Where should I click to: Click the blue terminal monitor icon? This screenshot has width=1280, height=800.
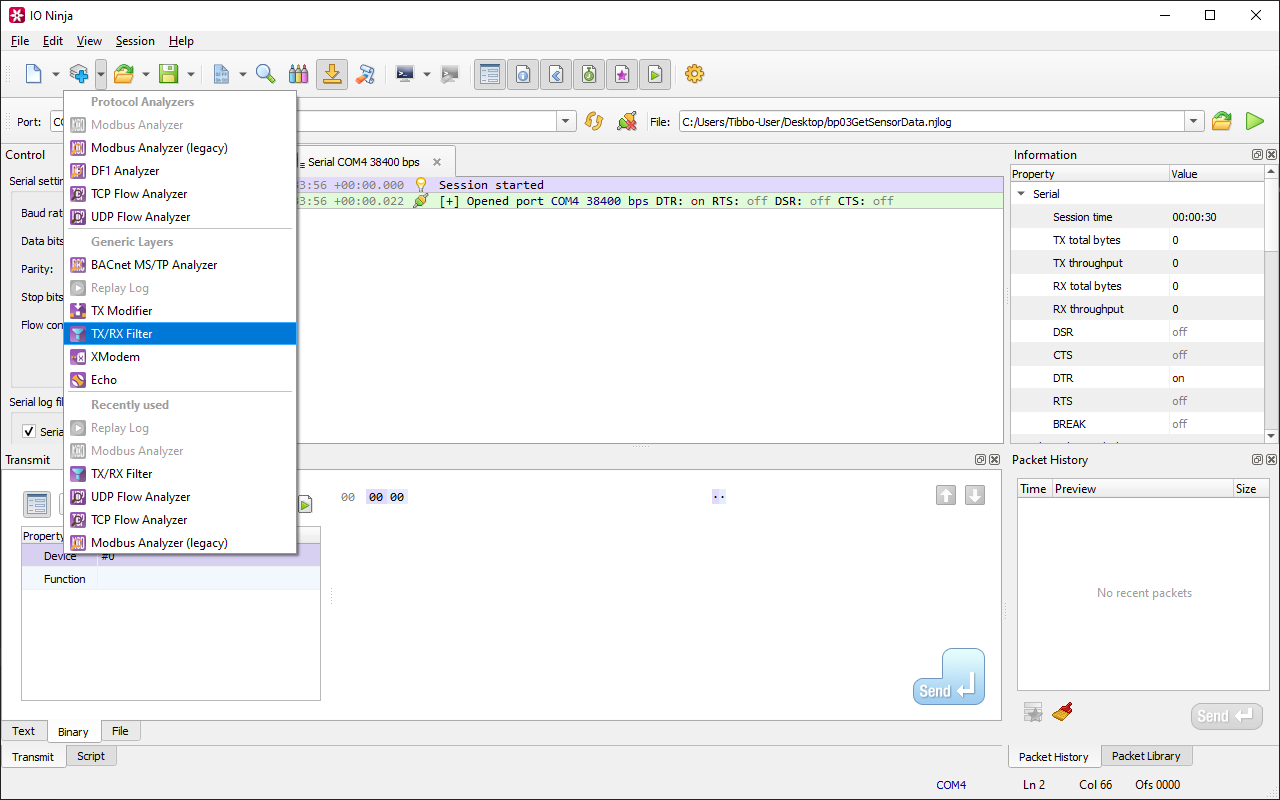[x=405, y=74]
